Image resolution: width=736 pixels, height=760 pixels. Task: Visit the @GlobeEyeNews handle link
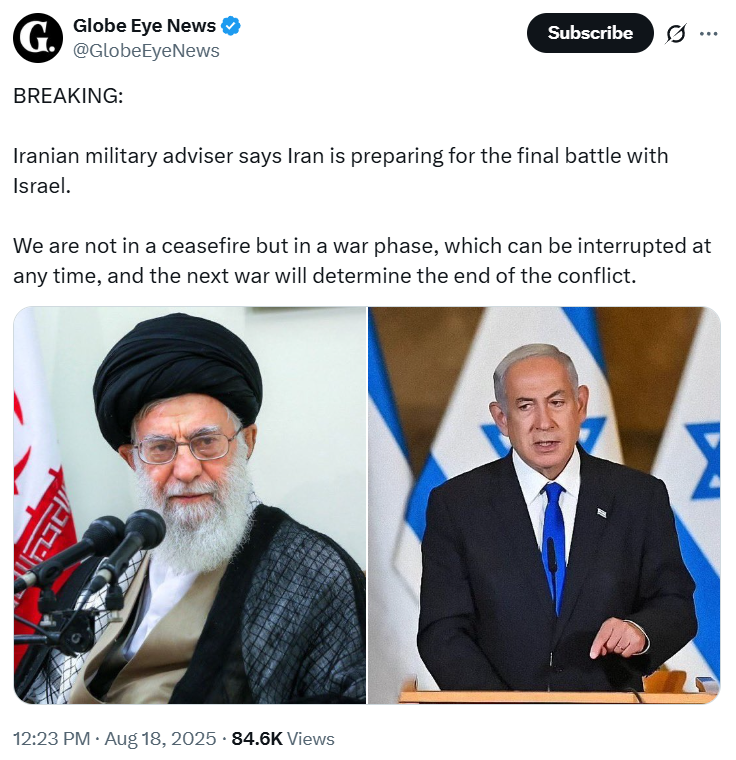[x=146, y=50]
